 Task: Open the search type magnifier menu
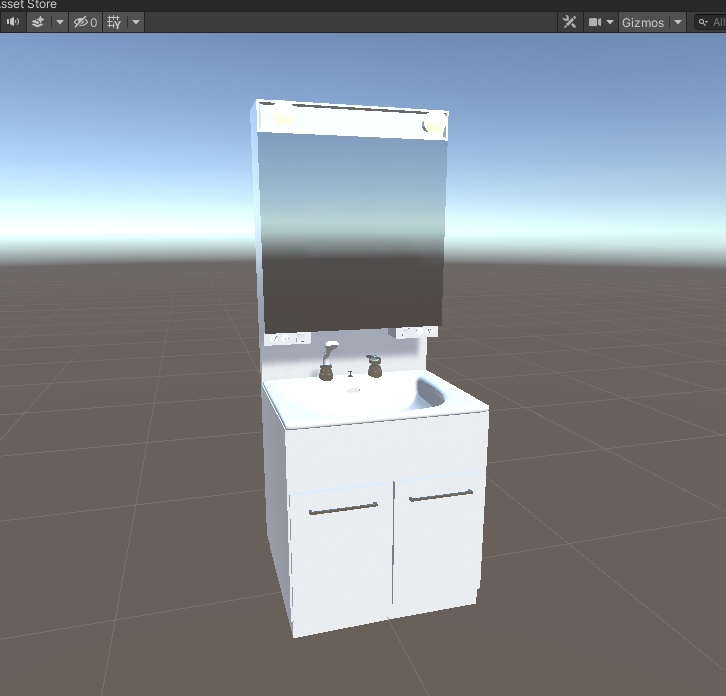703,22
